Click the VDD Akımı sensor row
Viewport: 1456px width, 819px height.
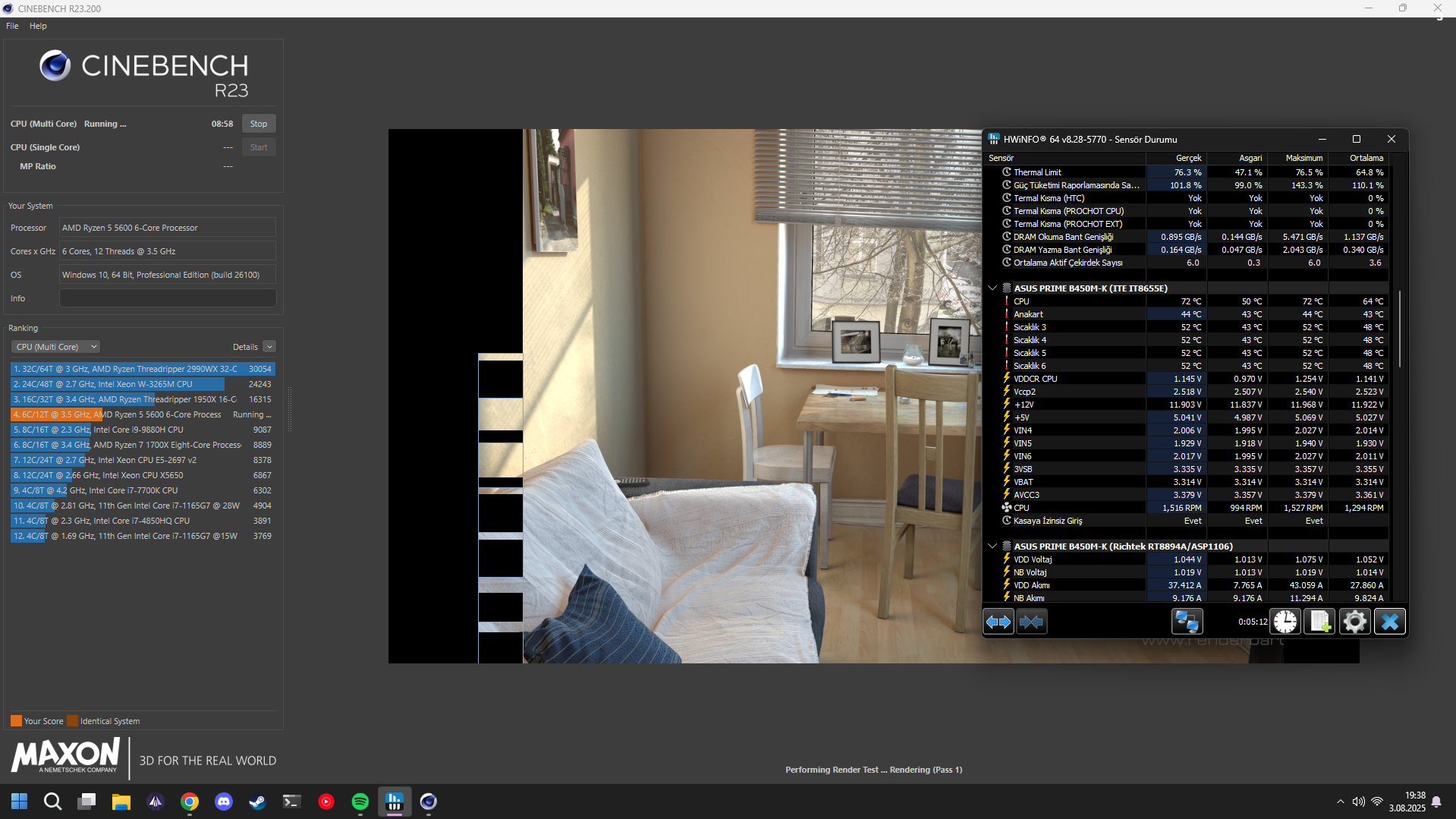pyautogui.click(x=1187, y=585)
